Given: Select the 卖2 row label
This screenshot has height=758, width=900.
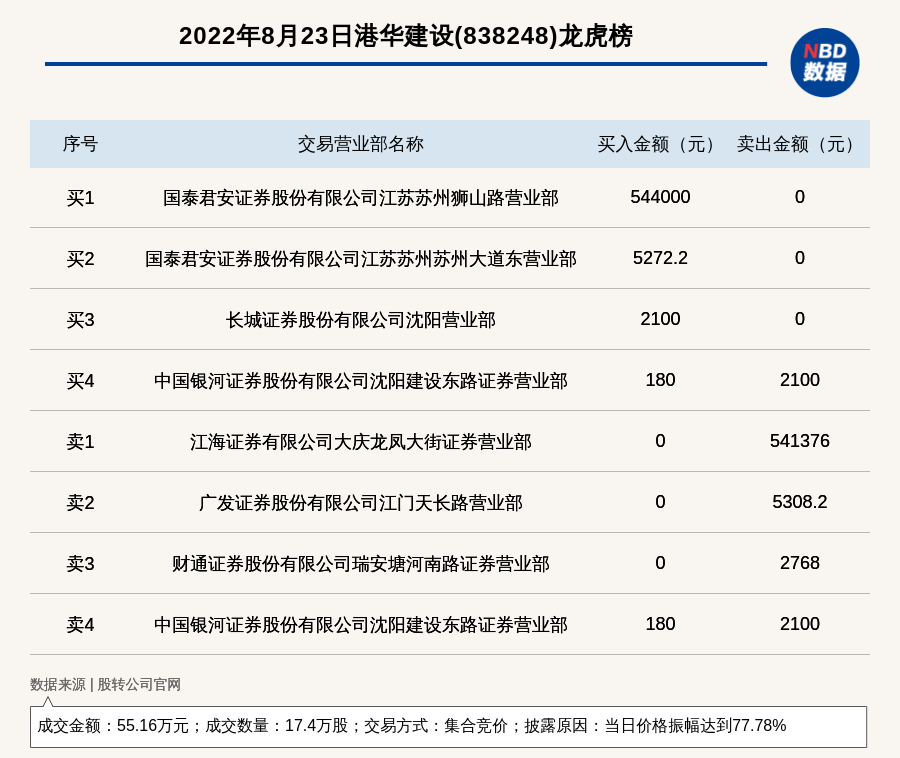Looking at the screenshot, I should pos(80,503).
